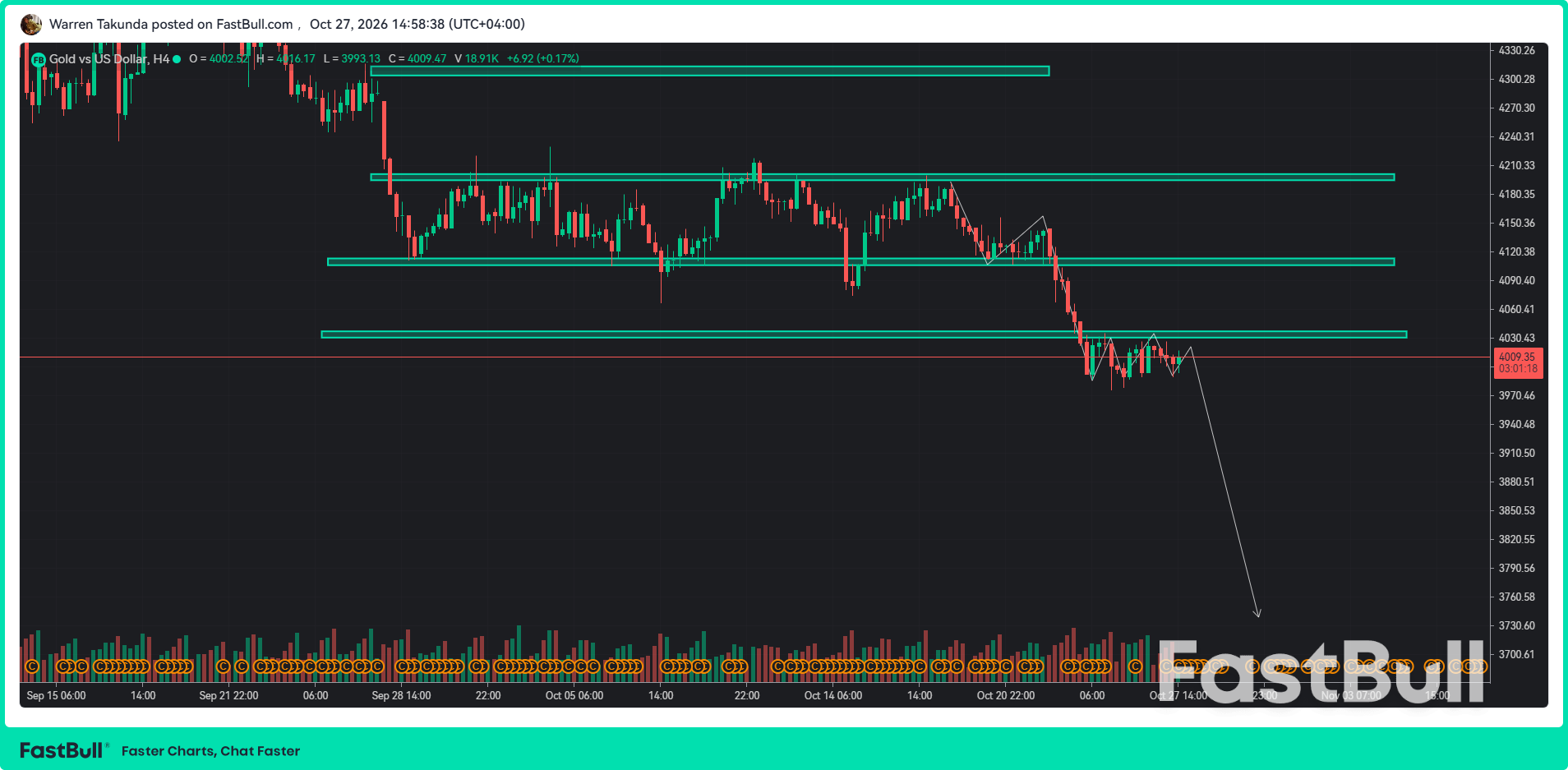Click time axis label 'Oct 20 22:00'

click(1006, 696)
